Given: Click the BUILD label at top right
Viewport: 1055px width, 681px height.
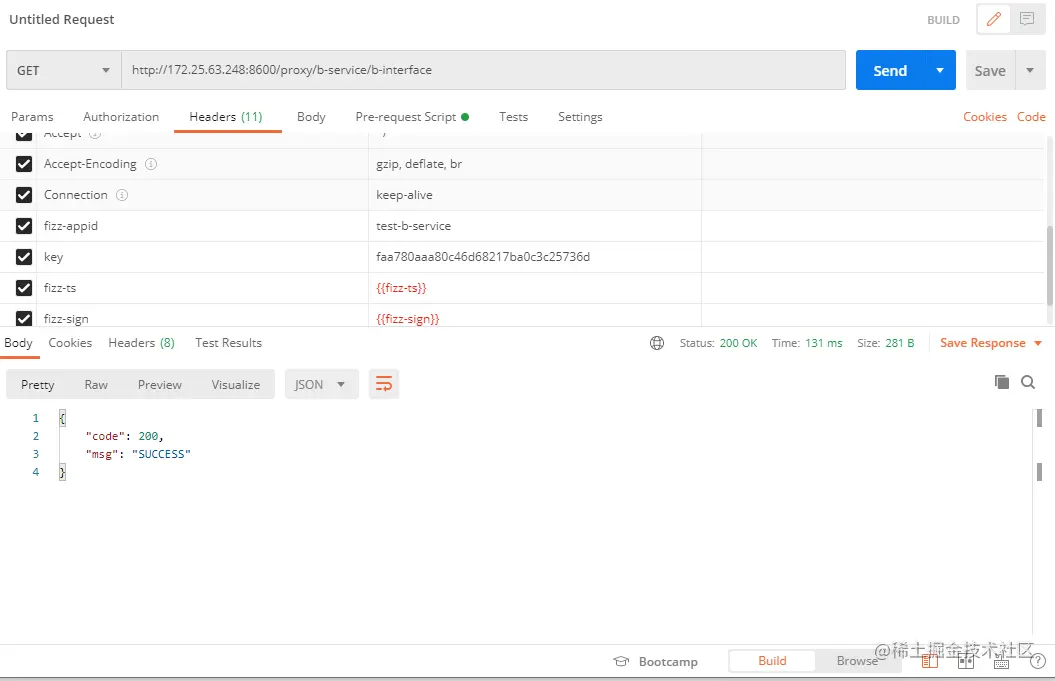Looking at the screenshot, I should [x=943, y=20].
